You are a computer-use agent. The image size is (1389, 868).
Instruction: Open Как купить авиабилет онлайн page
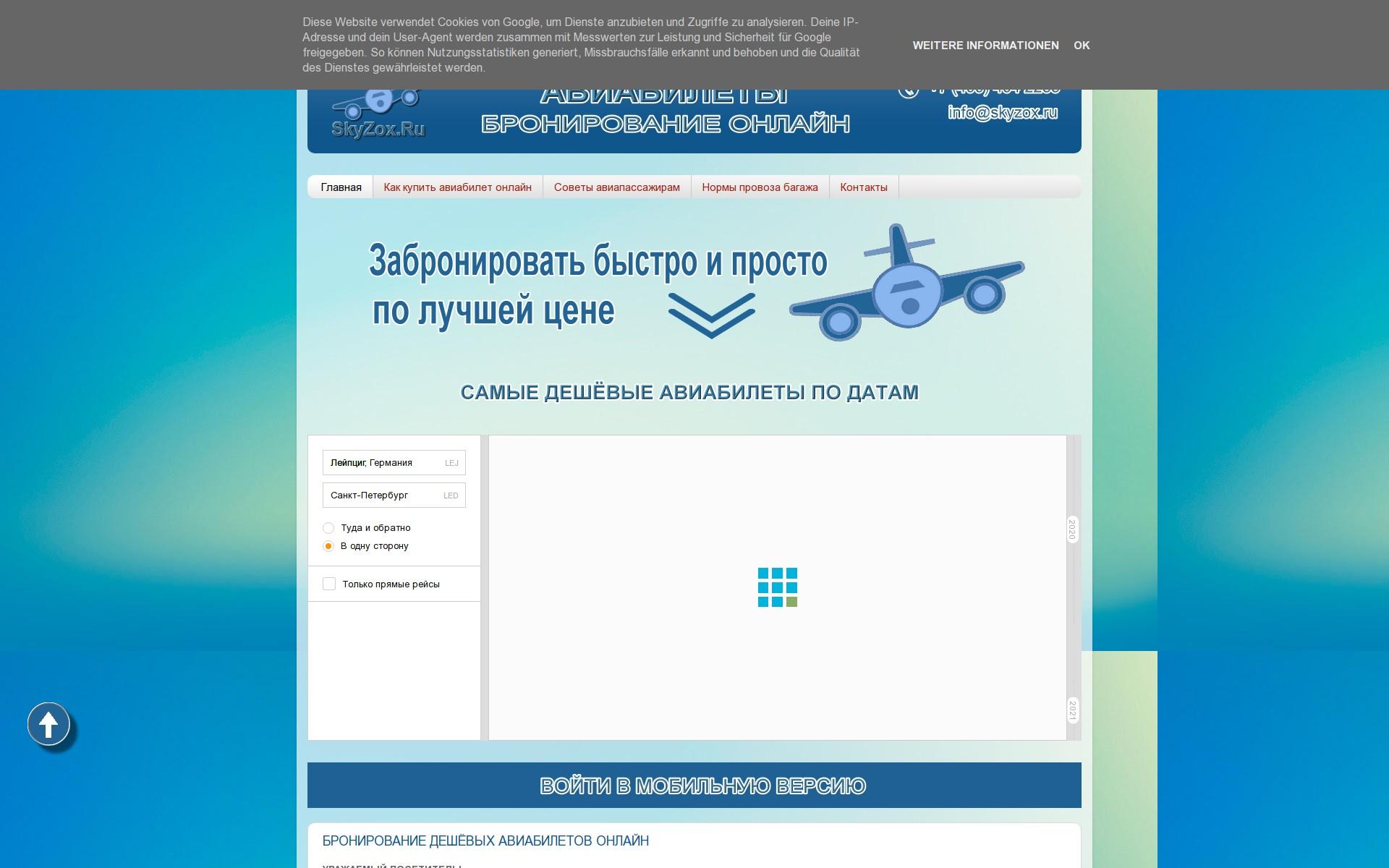(x=457, y=187)
